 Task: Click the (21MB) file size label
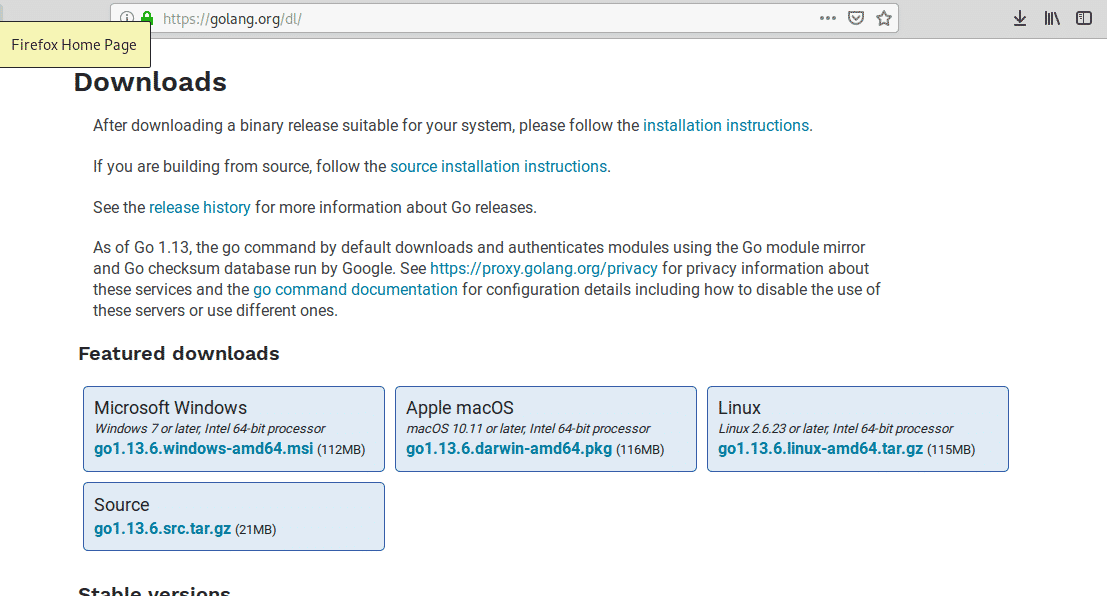256,530
